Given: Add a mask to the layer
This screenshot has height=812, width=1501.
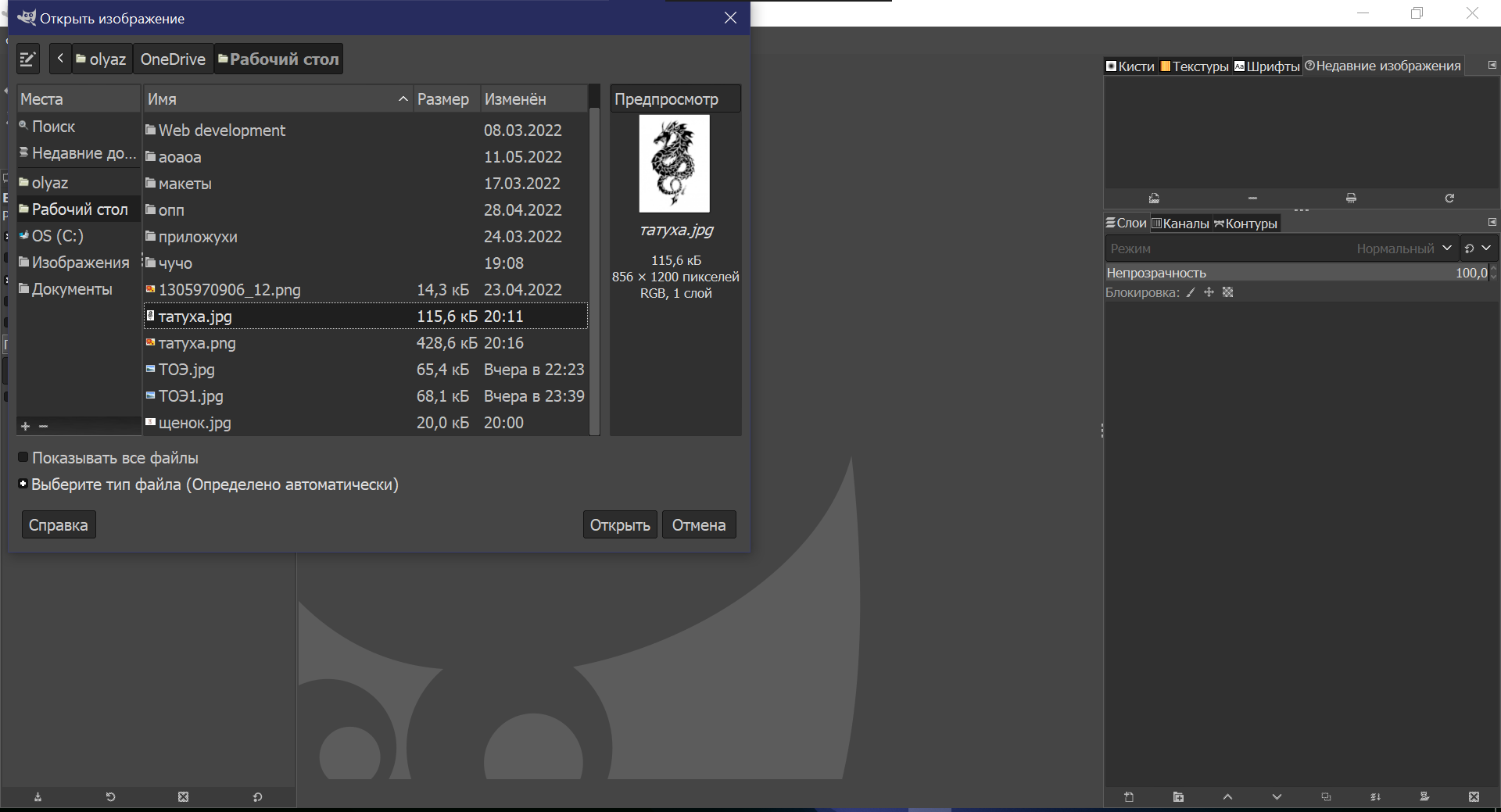Looking at the screenshot, I should 1424,797.
